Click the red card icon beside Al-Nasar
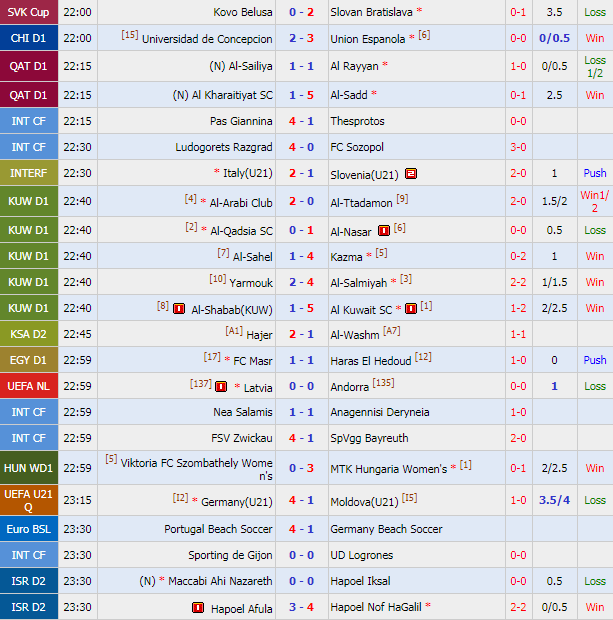Viewport: 613px width, 620px height. 384,231
